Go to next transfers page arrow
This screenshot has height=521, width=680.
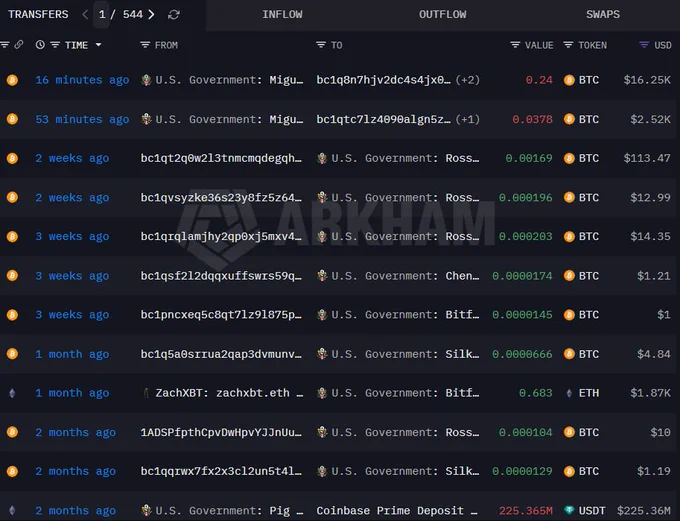(x=151, y=14)
